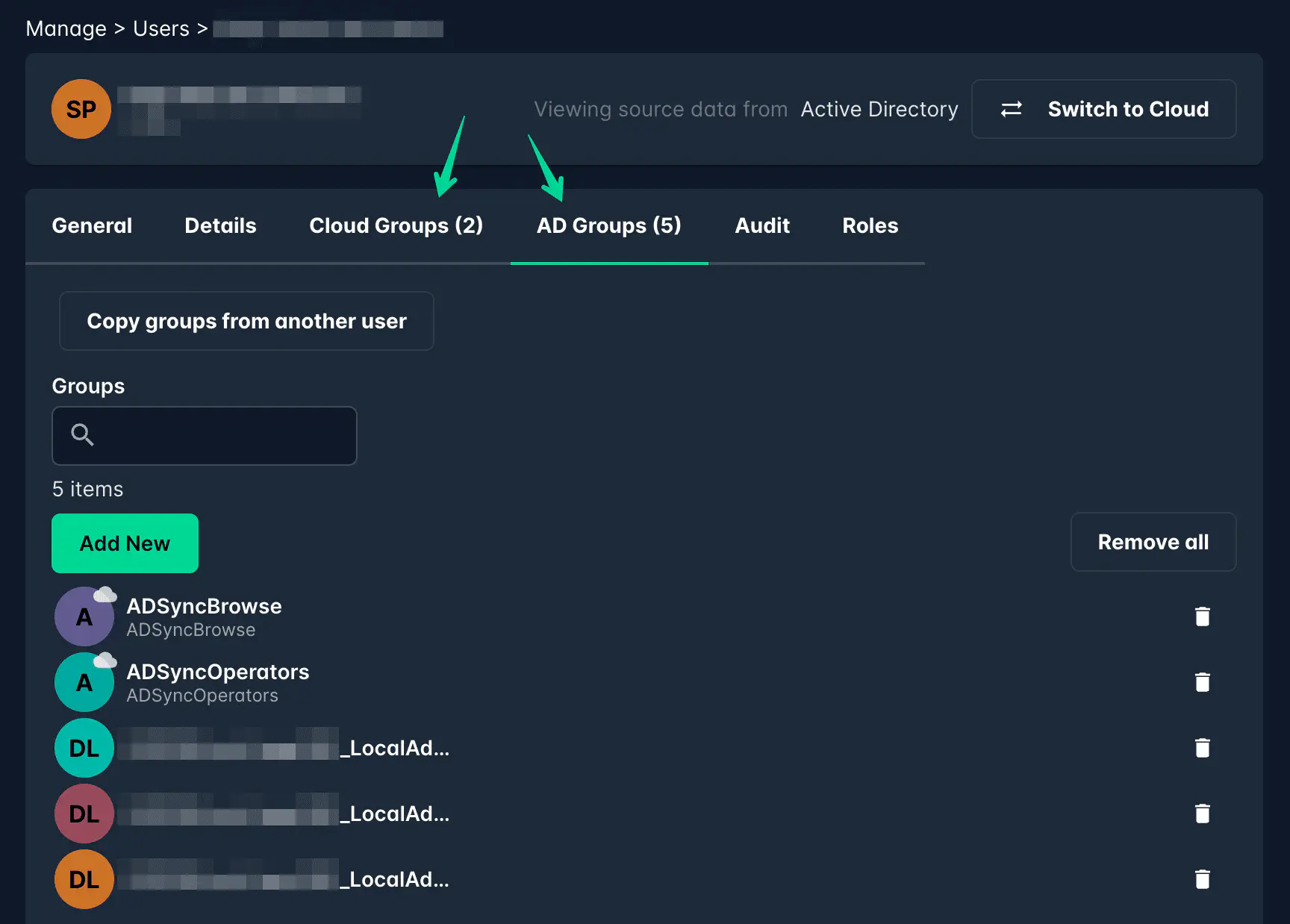Image resolution: width=1290 pixels, height=924 pixels.
Task: View the Audit tab
Action: click(x=761, y=225)
